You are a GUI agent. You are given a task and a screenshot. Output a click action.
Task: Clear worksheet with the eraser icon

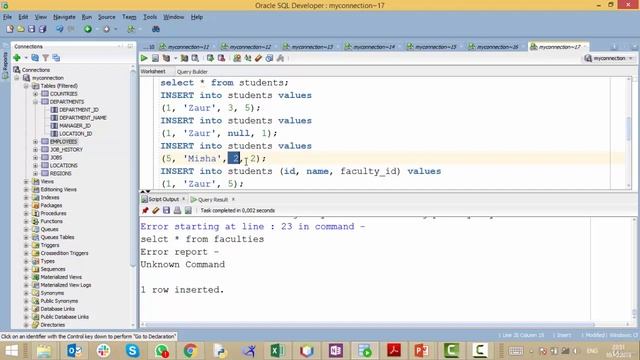point(258,58)
